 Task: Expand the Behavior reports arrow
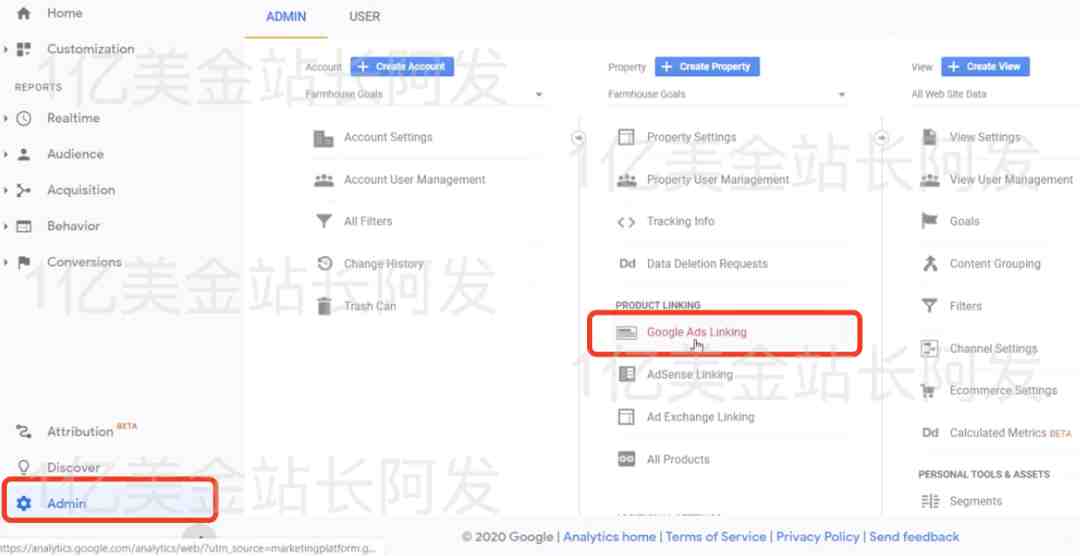[6, 226]
